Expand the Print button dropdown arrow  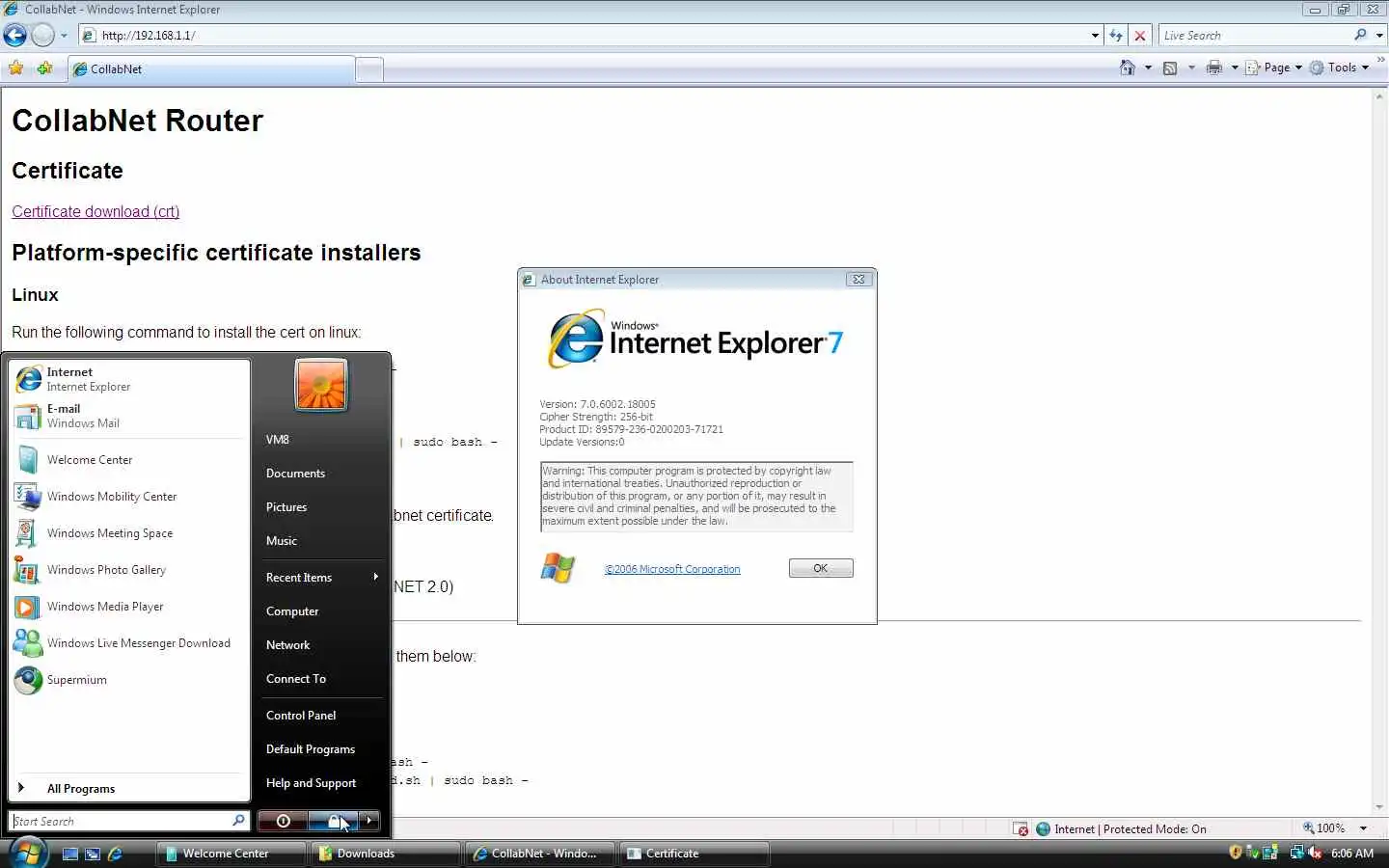[x=1235, y=68]
